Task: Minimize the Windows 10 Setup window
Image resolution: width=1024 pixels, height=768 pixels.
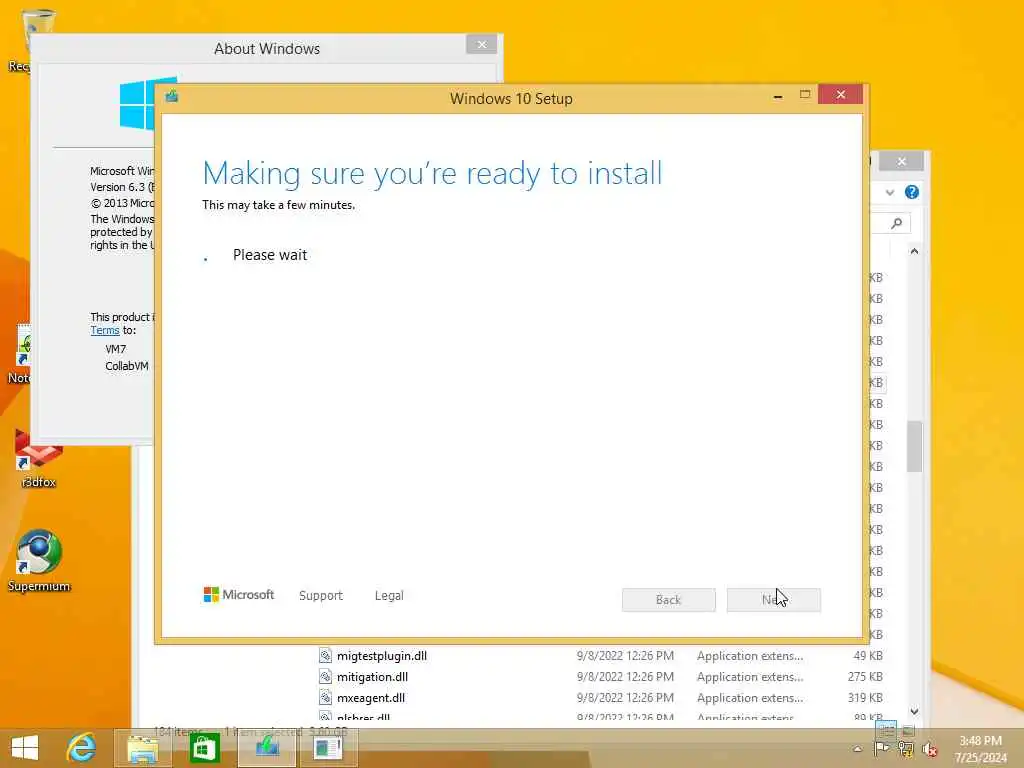Action: [x=777, y=95]
